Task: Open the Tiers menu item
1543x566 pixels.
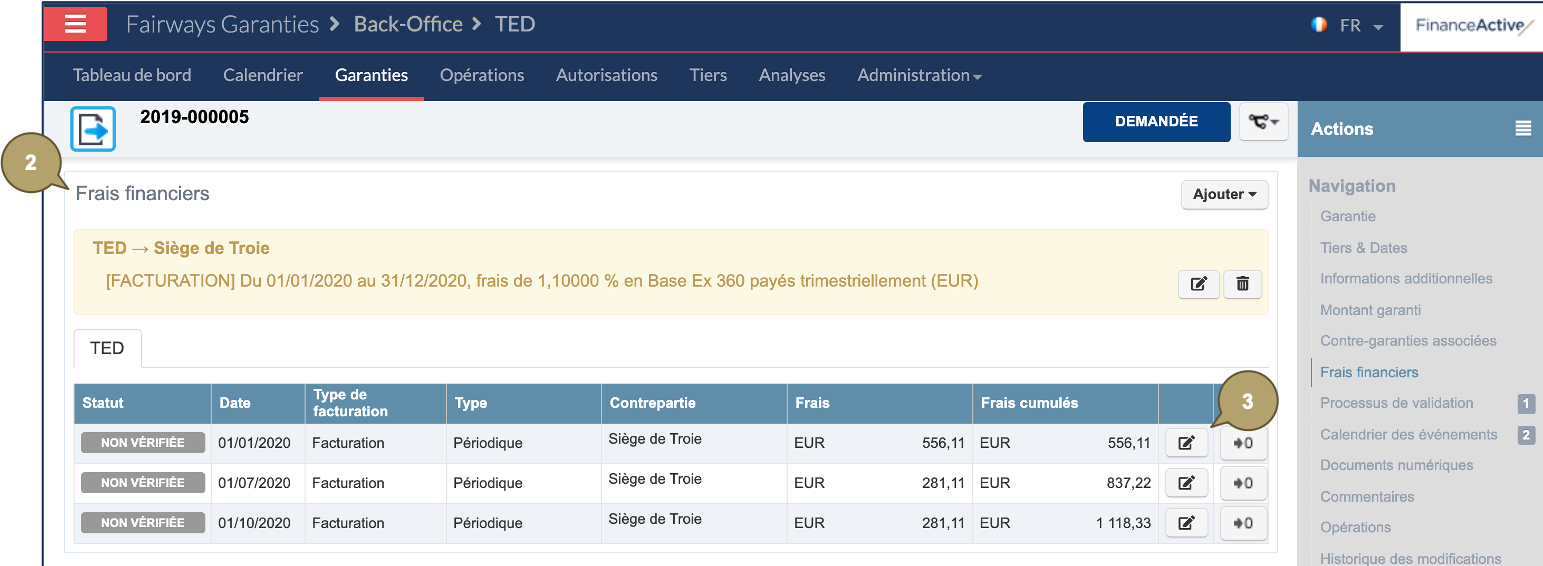Action: 708,75
